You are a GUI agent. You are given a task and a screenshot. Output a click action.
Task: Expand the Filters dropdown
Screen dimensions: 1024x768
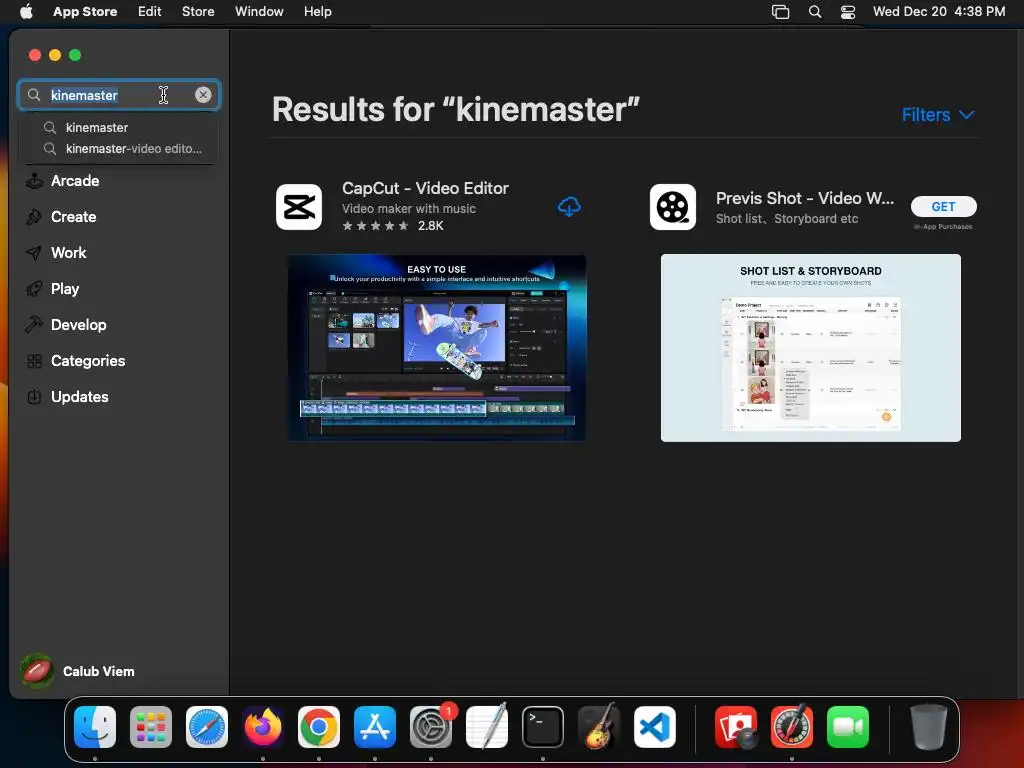[x=938, y=115]
